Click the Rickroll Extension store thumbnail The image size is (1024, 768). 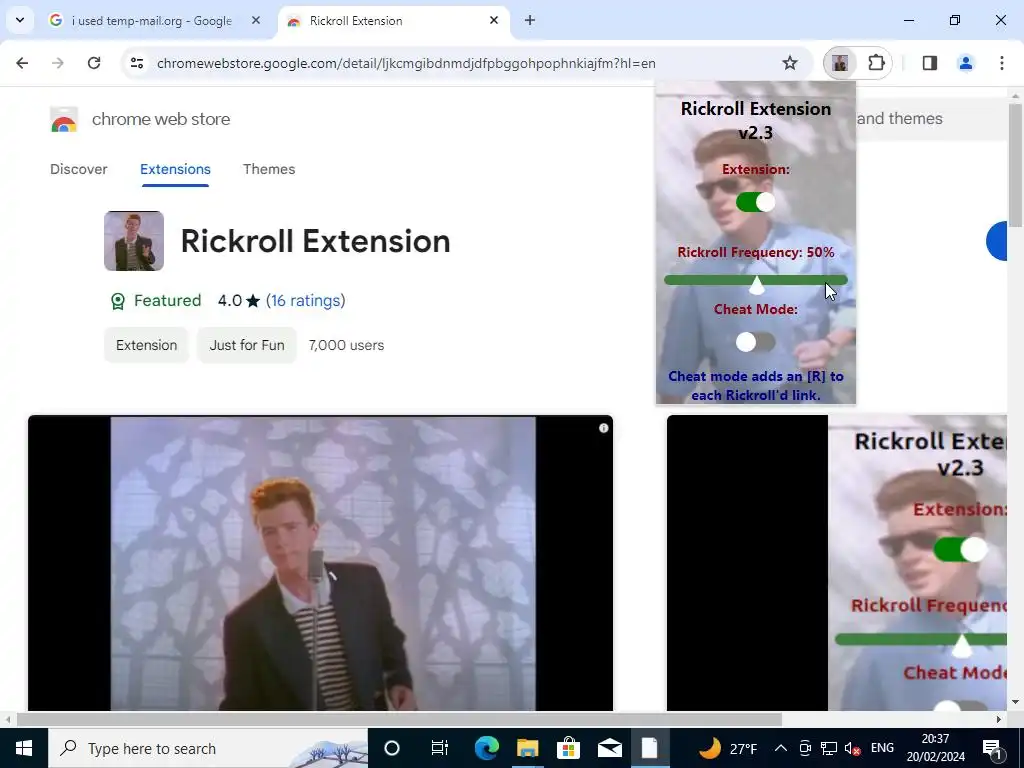[134, 241]
